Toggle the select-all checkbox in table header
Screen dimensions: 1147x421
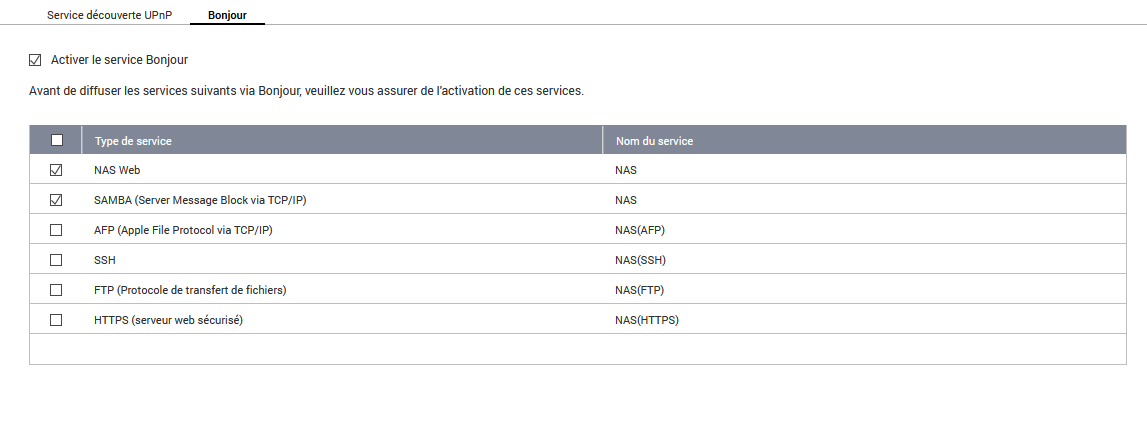coord(56,140)
